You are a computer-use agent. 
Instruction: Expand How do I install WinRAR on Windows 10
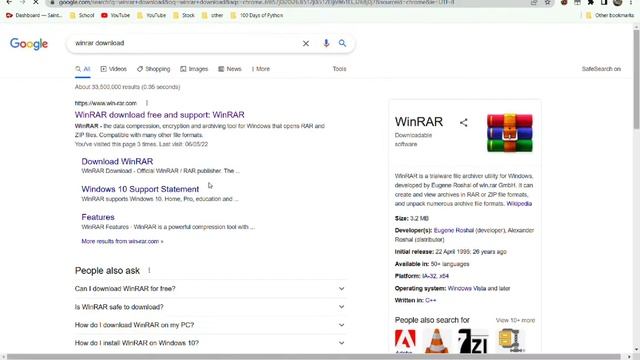coord(210,343)
